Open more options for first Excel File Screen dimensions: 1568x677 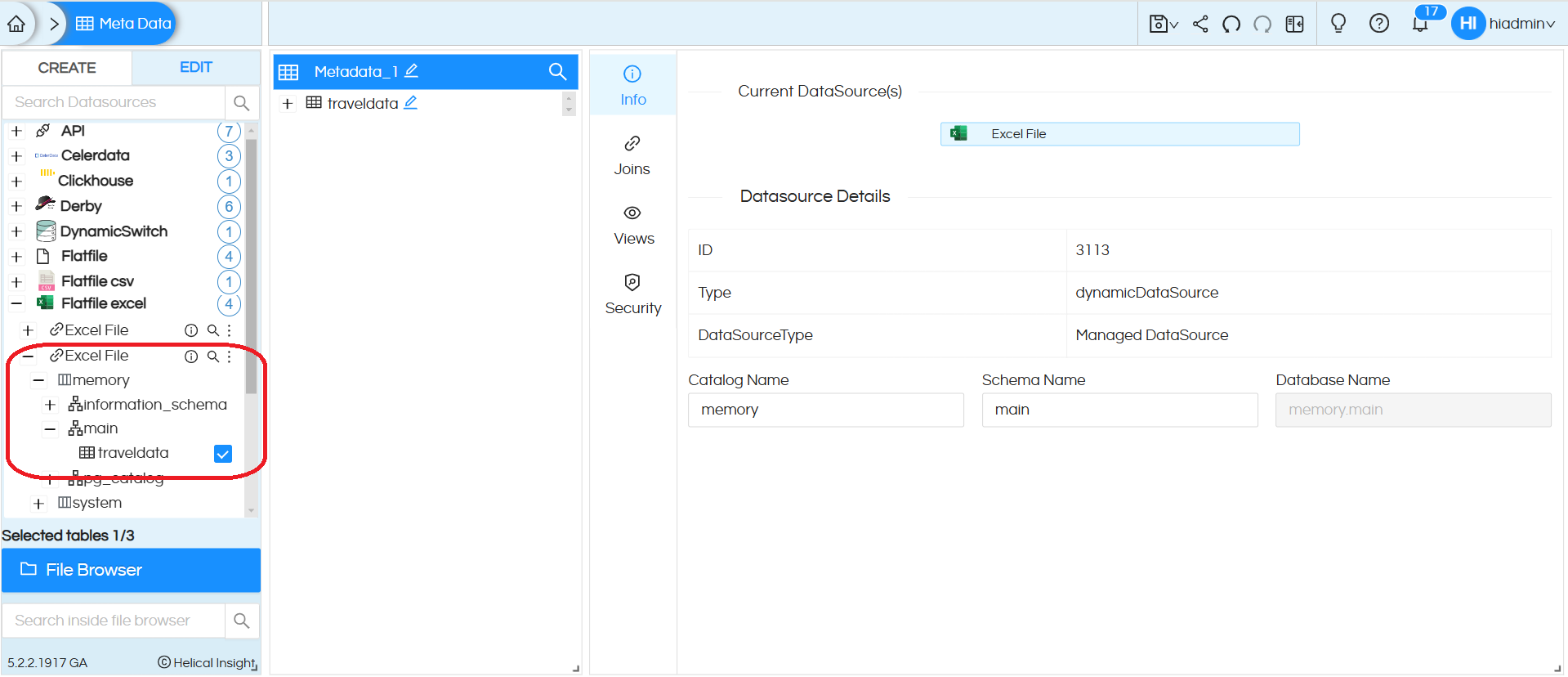[x=230, y=330]
